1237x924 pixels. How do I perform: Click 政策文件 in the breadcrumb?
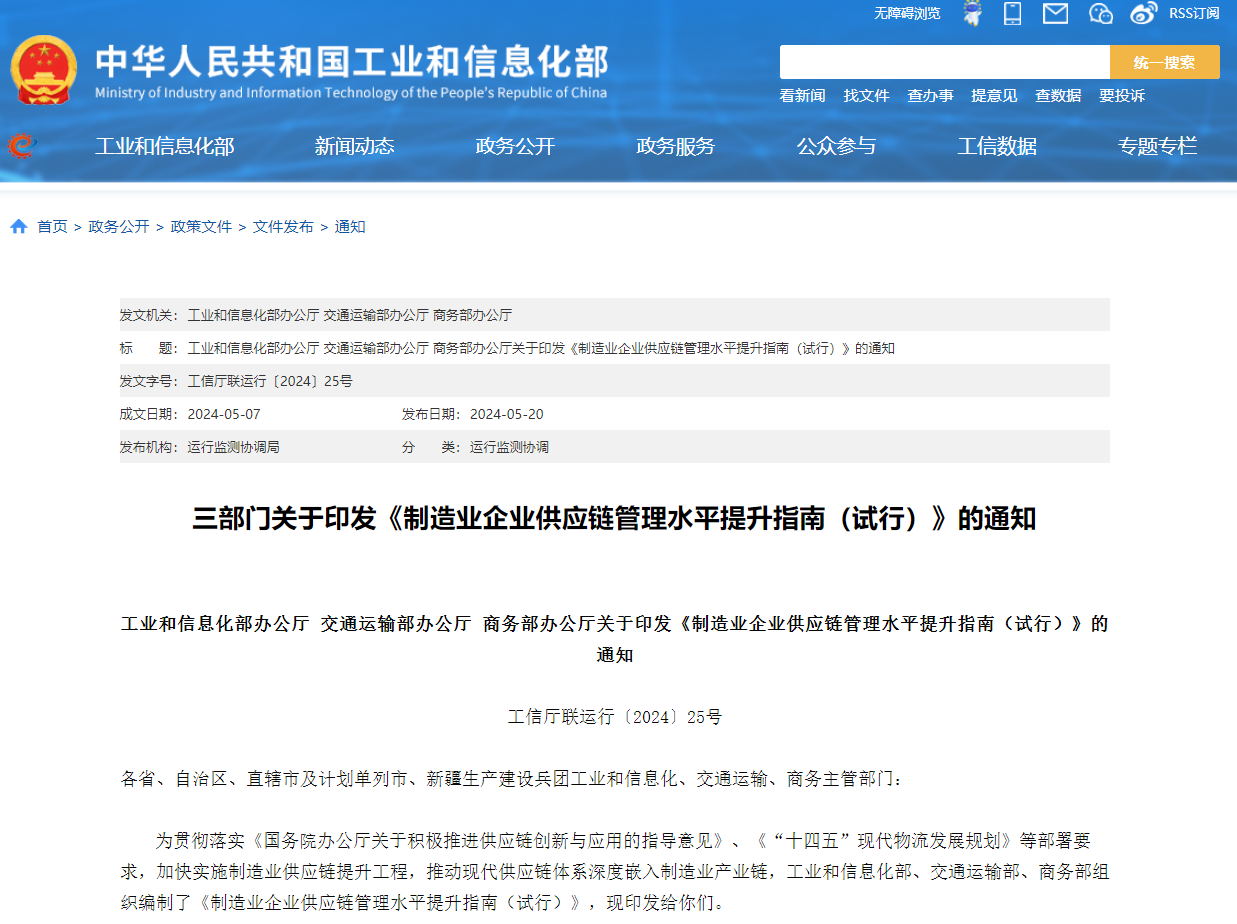click(201, 227)
